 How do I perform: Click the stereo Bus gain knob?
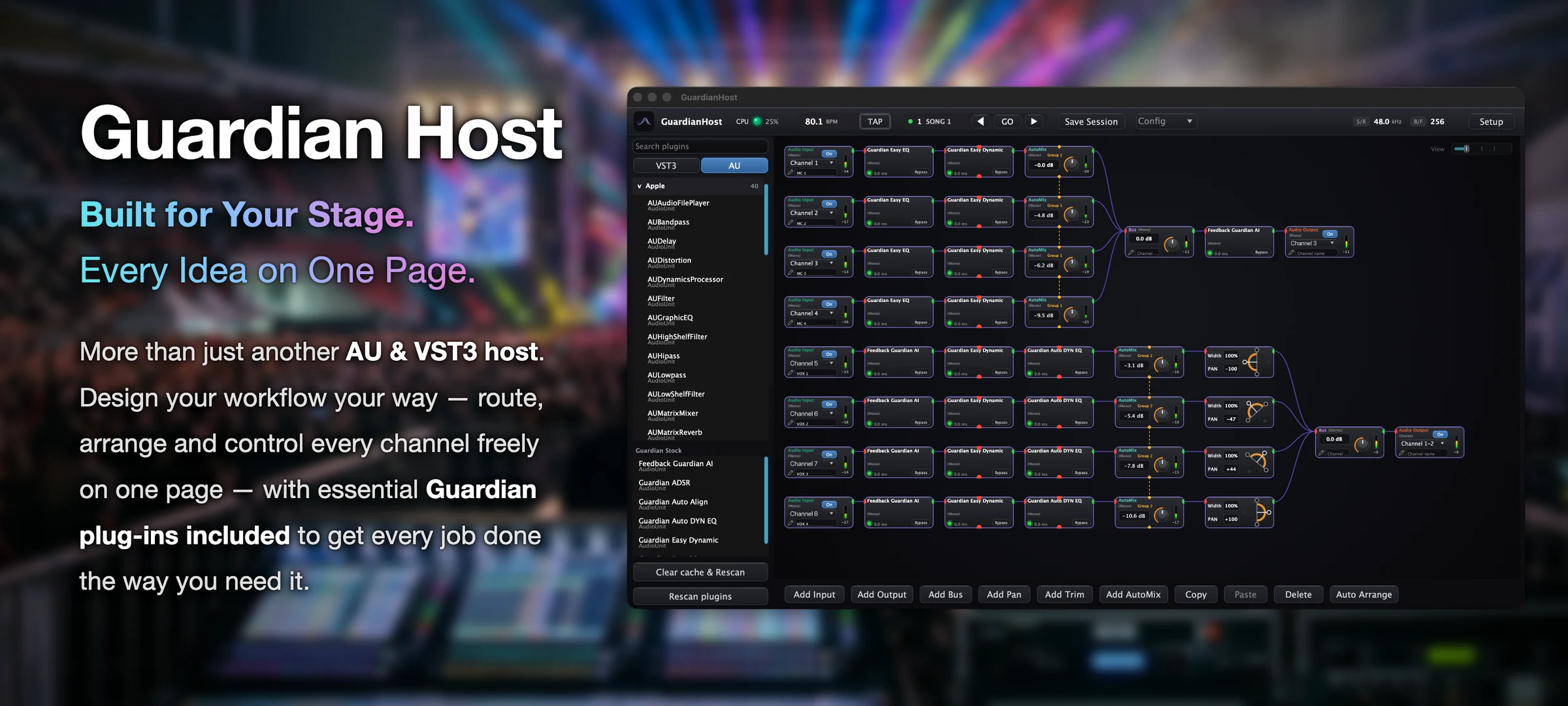coord(1362,445)
